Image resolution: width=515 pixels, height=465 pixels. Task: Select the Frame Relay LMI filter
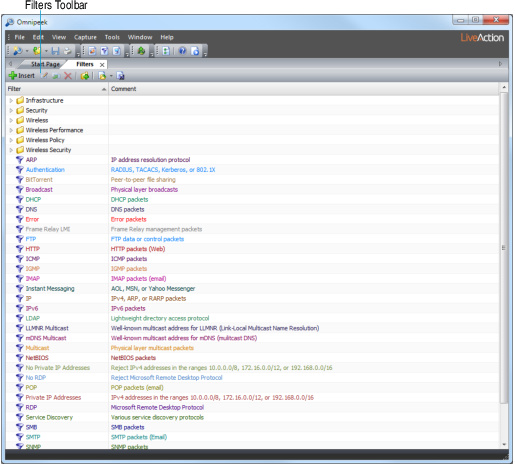coord(48,229)
